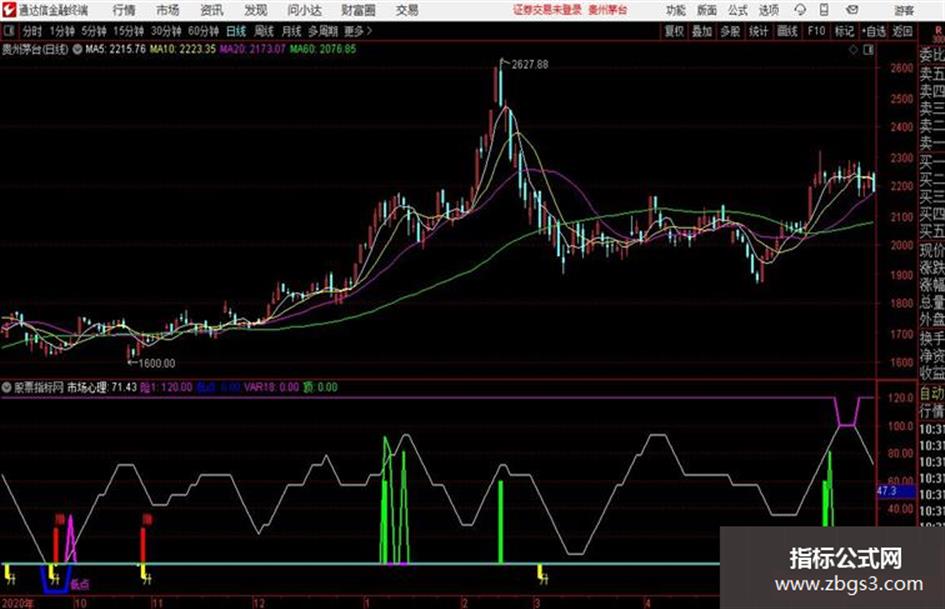Viewport: 945px width, 609px height.
Task: Switch to 60分钟 period tab
Action: (x=203, y=31)
